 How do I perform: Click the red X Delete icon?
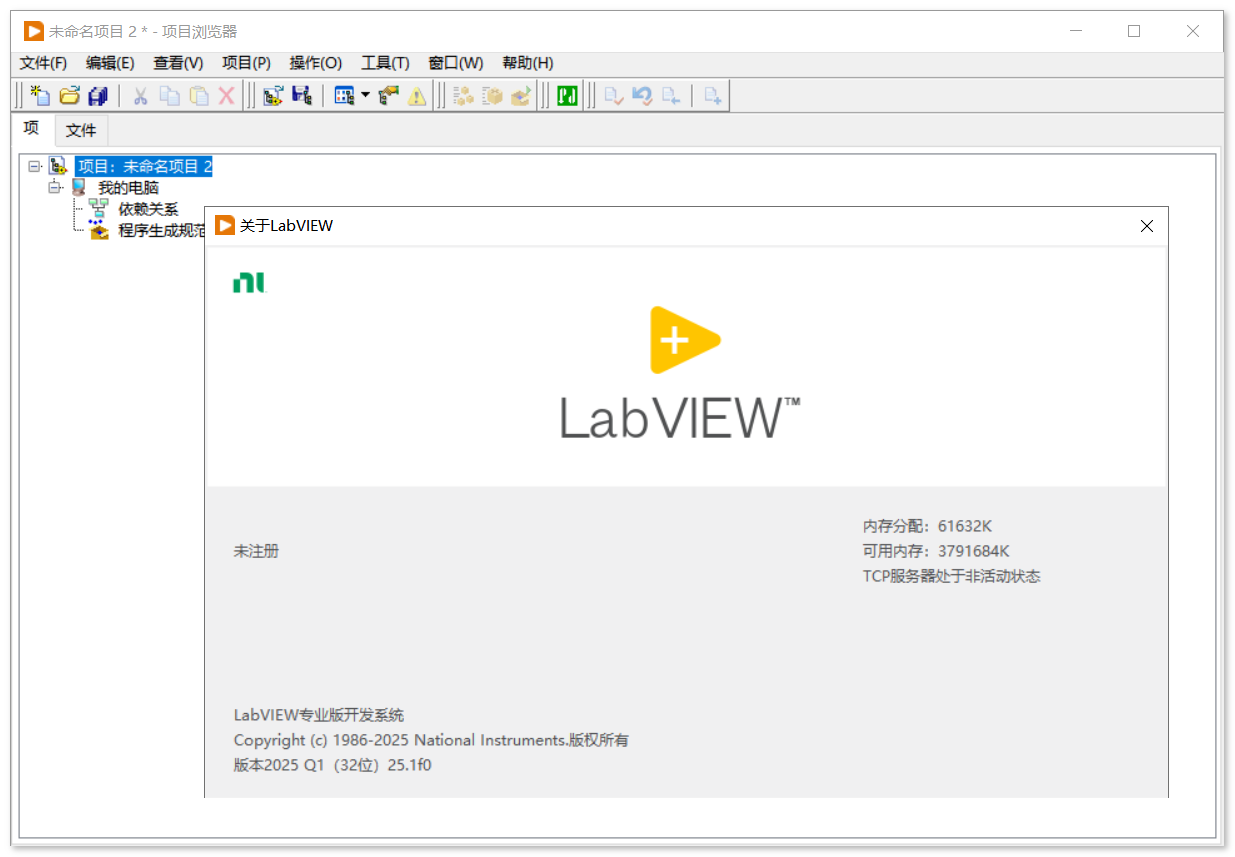pyautogui.click(x=227, y=96)
